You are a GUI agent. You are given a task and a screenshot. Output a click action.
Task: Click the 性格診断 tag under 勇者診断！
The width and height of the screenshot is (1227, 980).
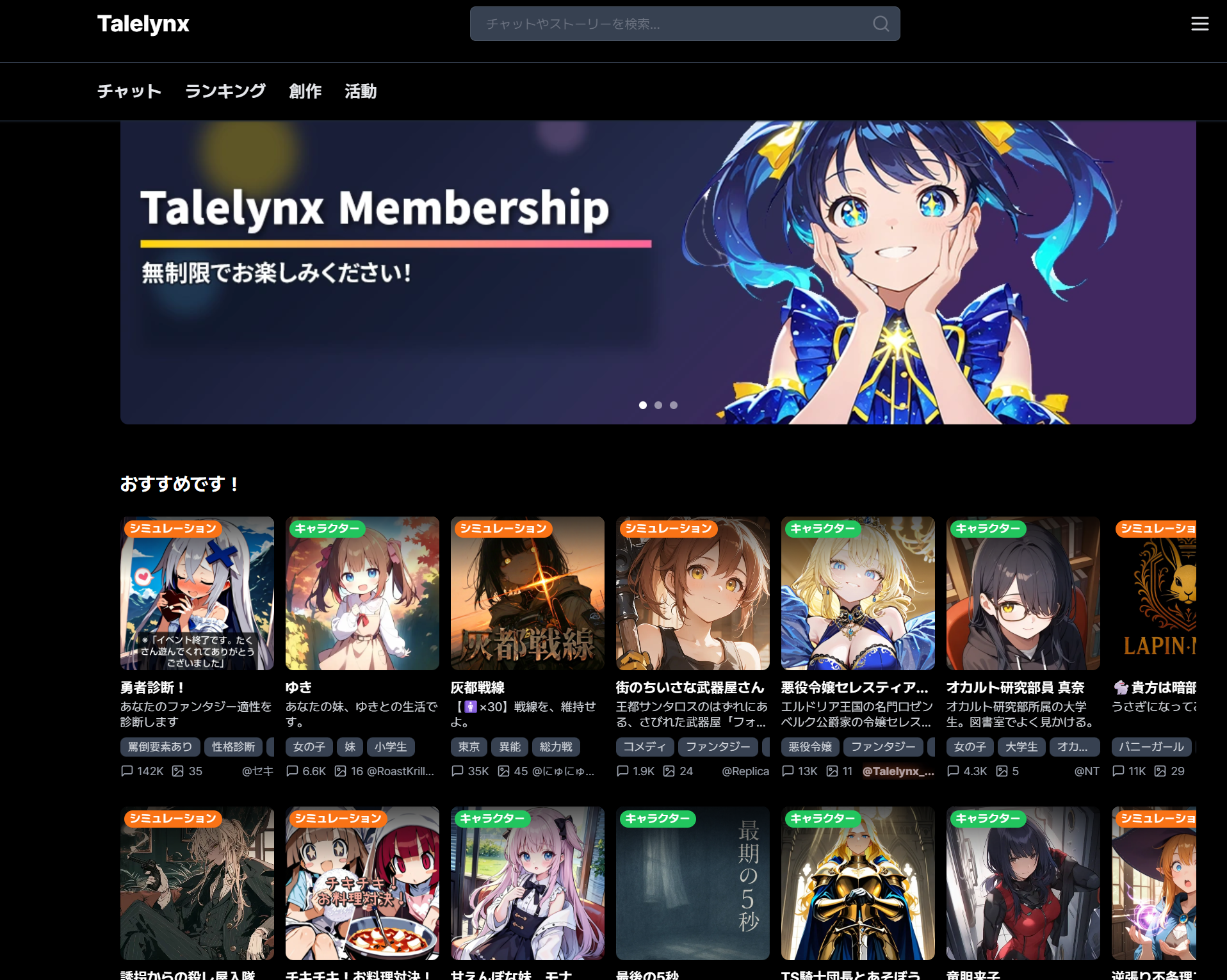pyautogui.click(x=233, y=747)
